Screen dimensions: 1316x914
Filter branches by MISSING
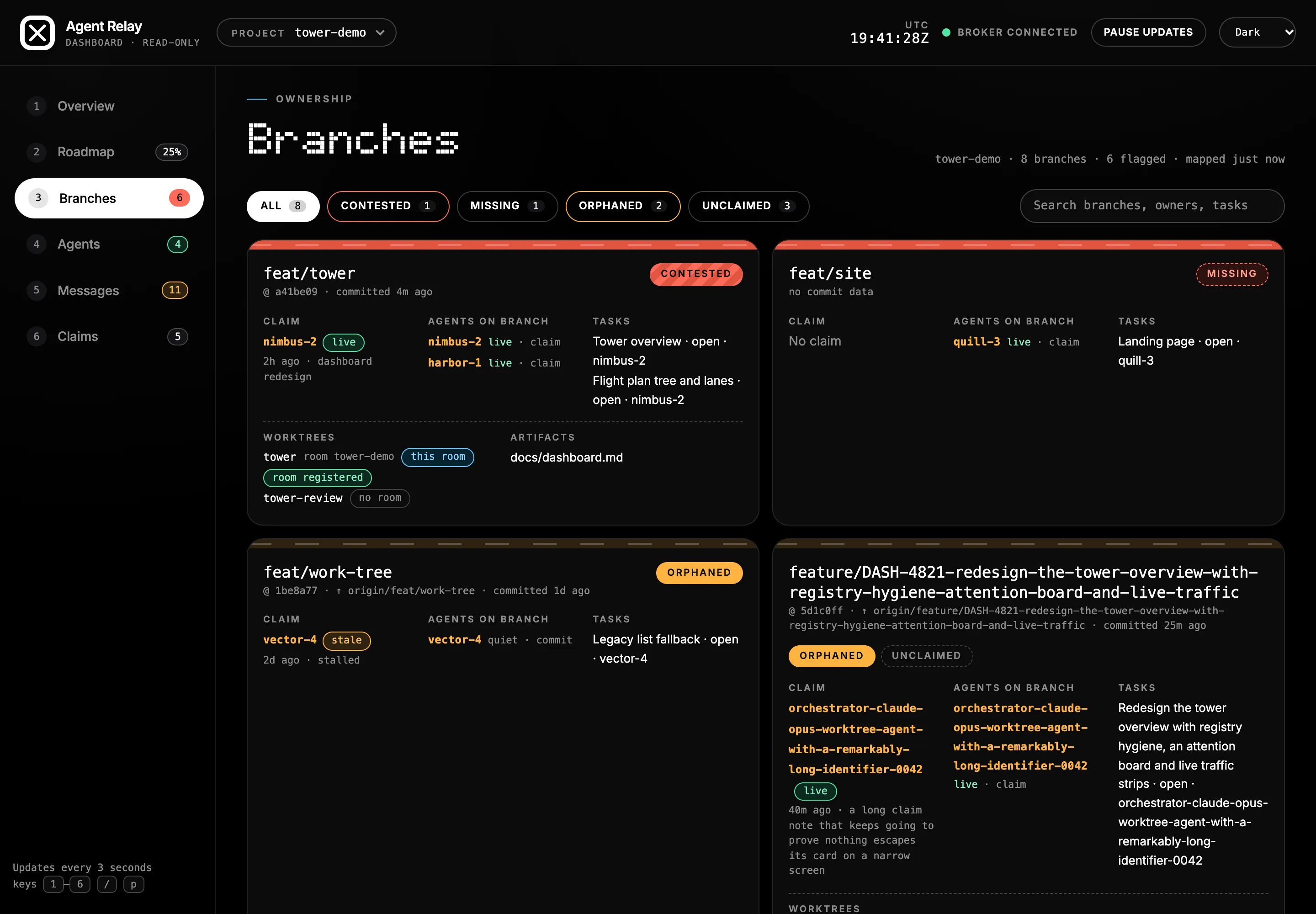[507, 206]
